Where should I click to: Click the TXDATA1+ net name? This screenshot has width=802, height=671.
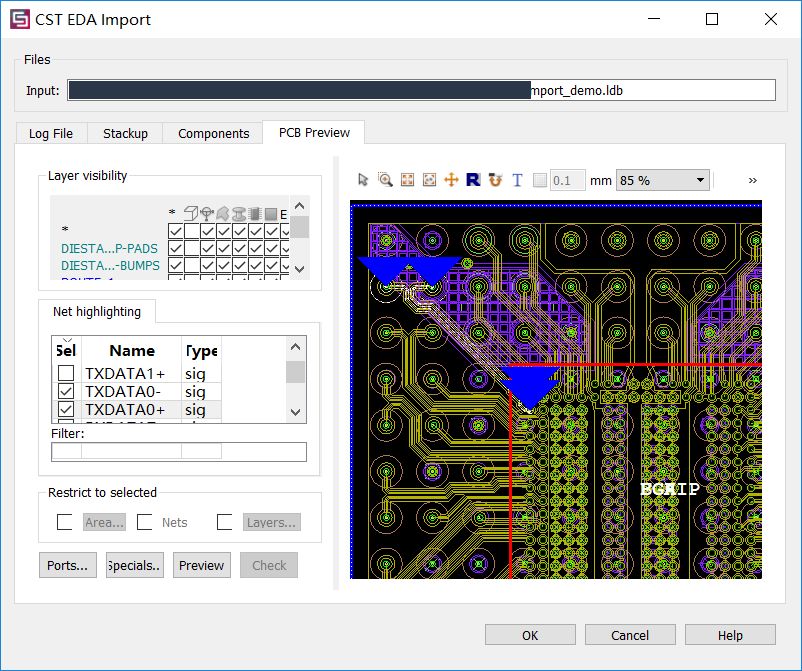click(125, 374)
